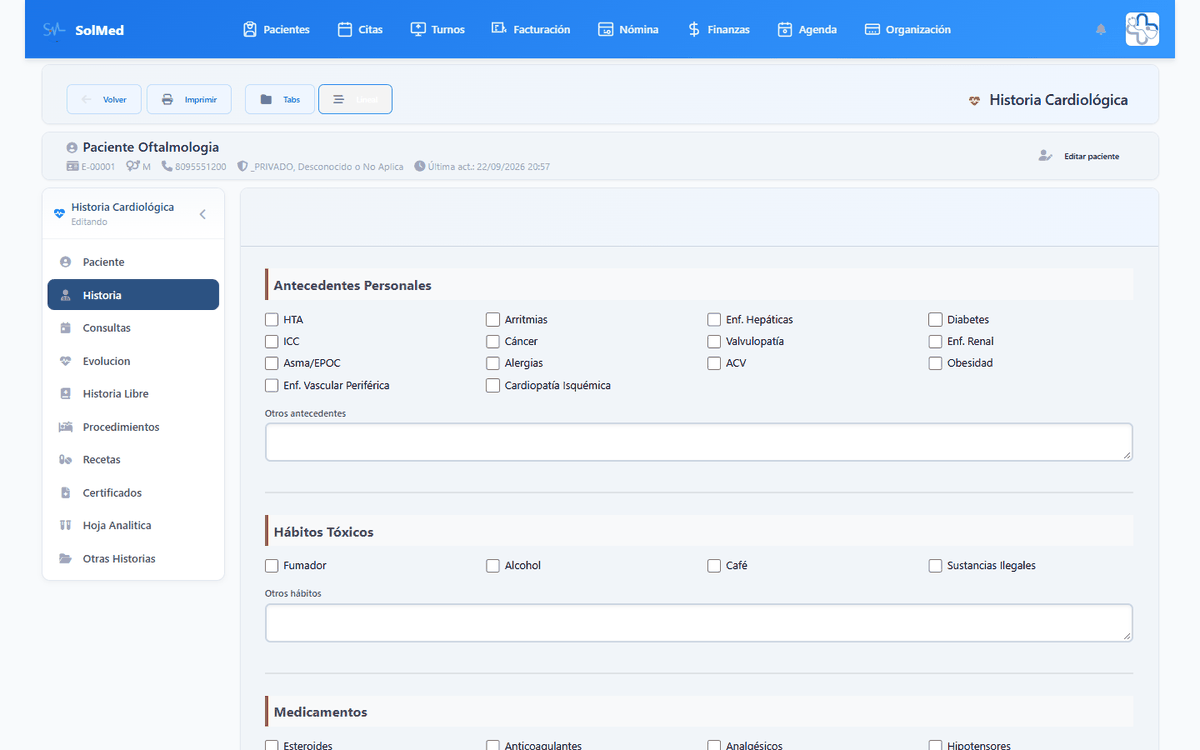
Task: Check the Sustancias Ilegales checkbox
Action: 935,566
